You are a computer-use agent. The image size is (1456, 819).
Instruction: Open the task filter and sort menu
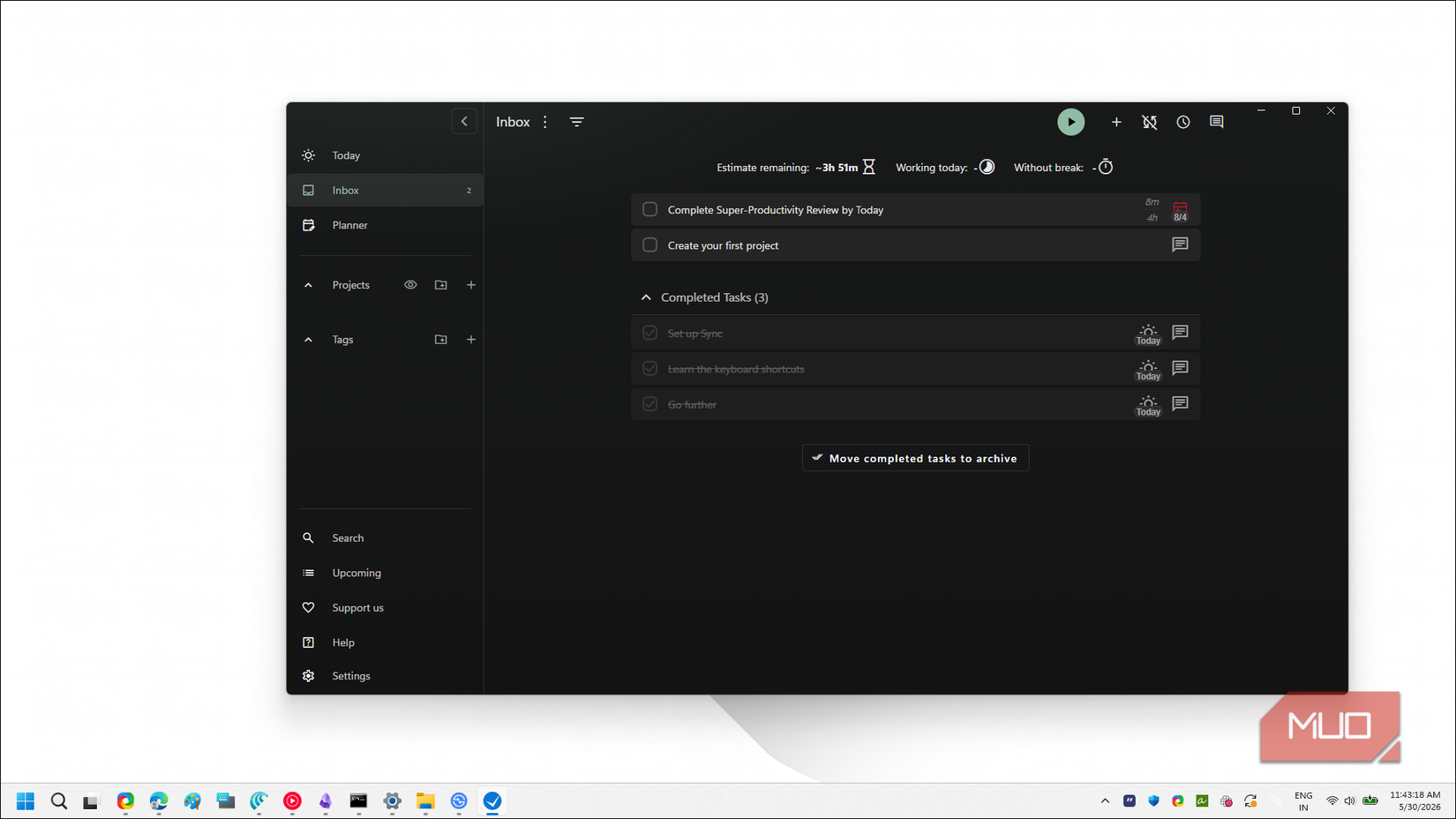(577, 122)
